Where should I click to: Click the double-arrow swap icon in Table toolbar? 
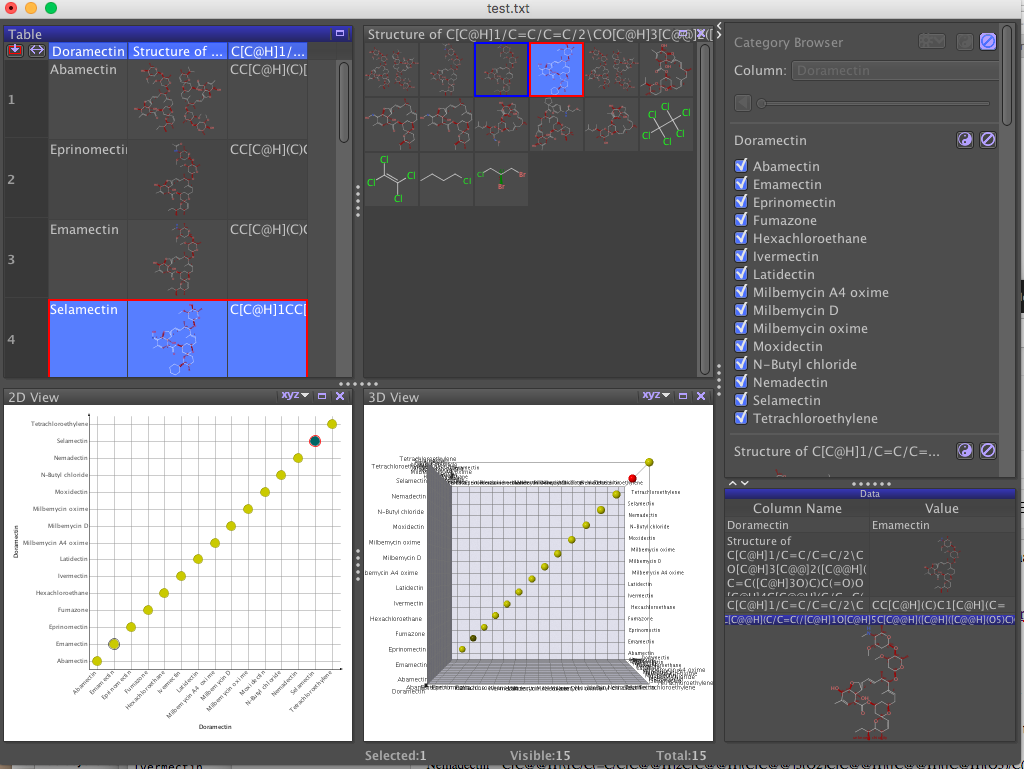point(36,50)
